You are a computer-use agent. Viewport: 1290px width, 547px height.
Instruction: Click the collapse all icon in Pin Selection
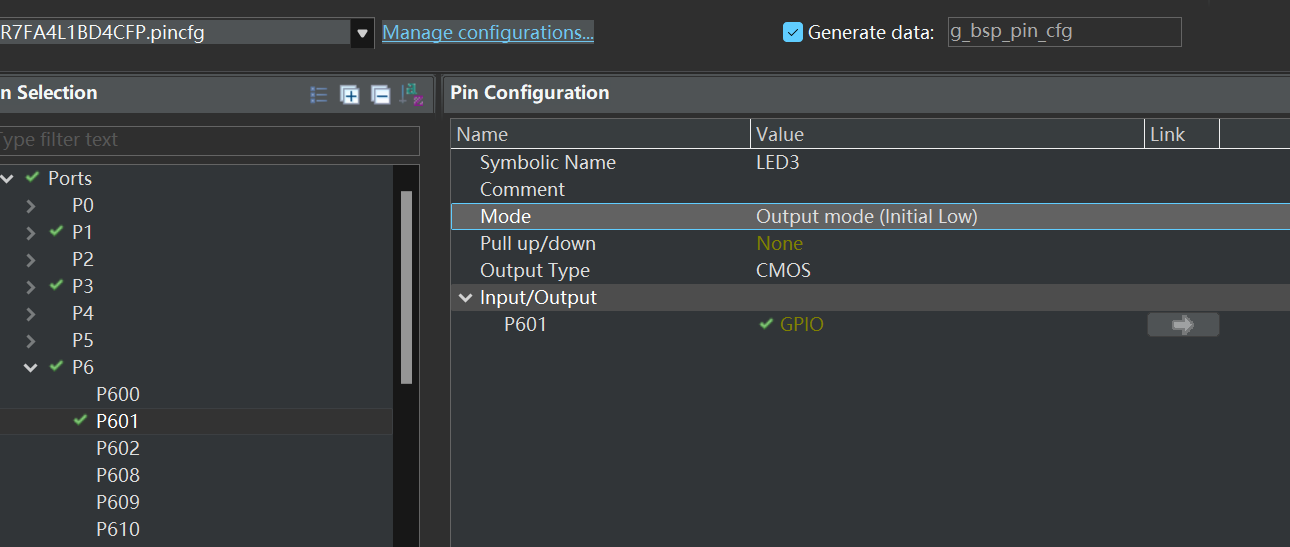(x=380, y=94)
